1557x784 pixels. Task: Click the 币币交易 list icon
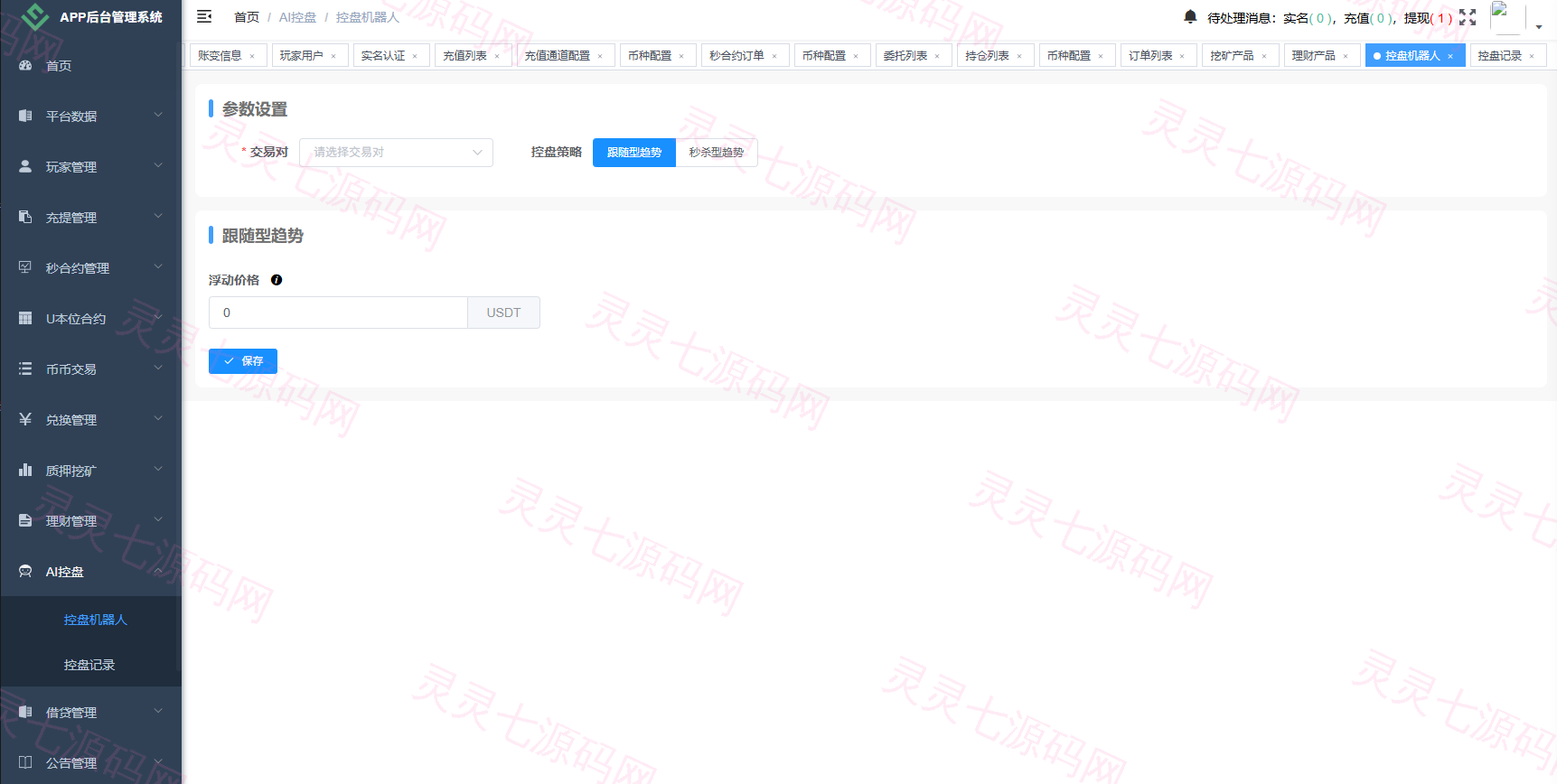(x=25, y=369)
